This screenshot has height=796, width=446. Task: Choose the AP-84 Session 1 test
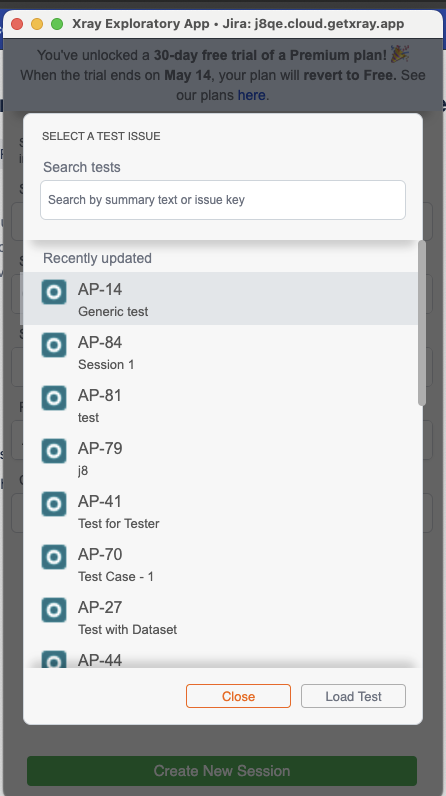219,351
